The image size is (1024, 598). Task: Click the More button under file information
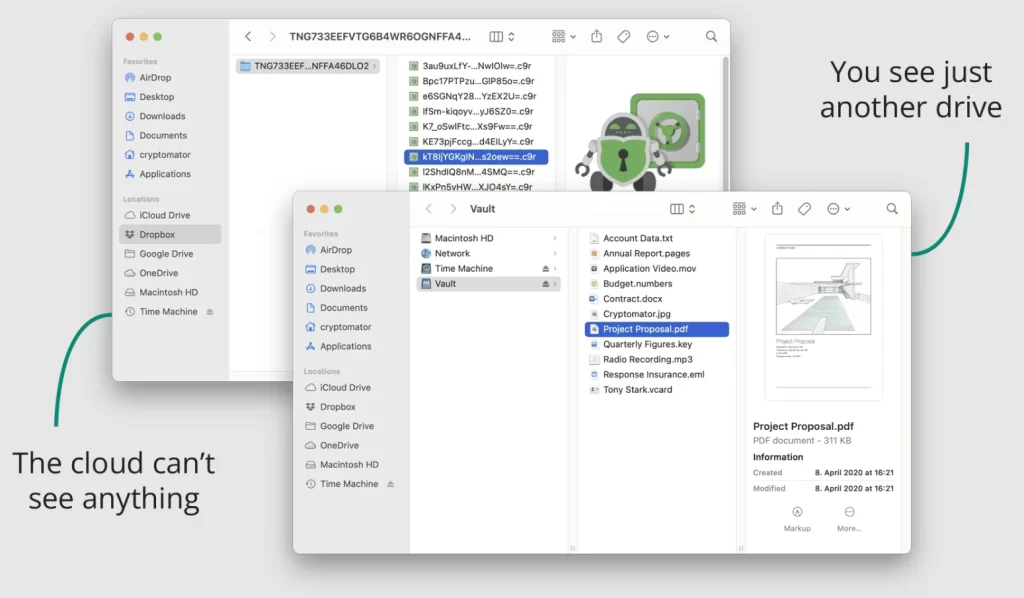[x=849, y=513]
